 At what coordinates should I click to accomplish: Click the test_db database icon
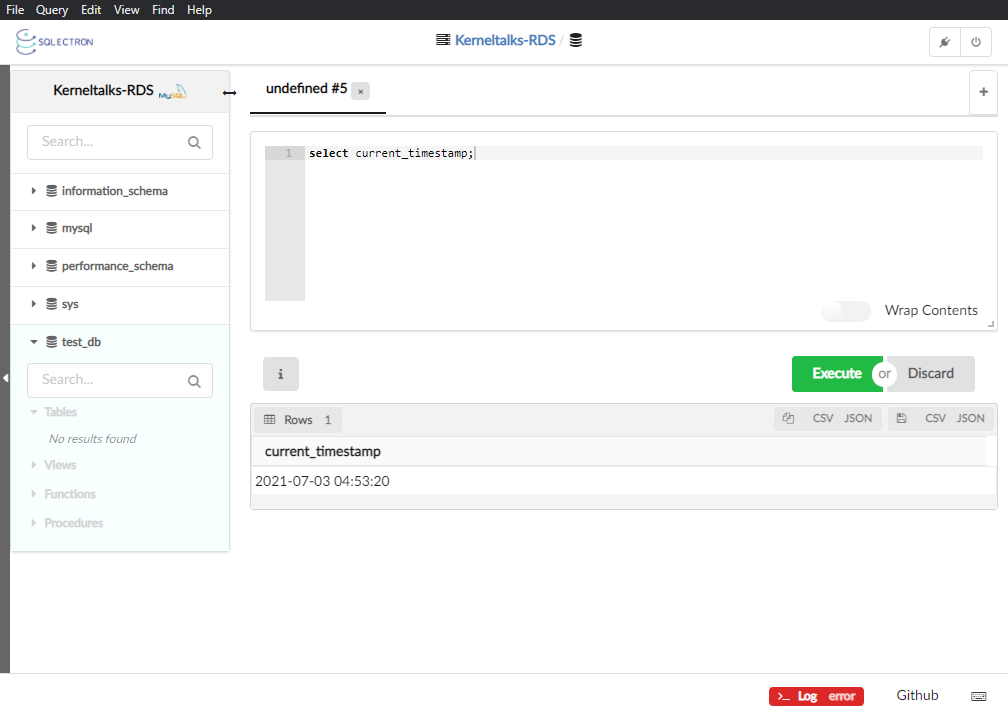(x=51, y=342)
